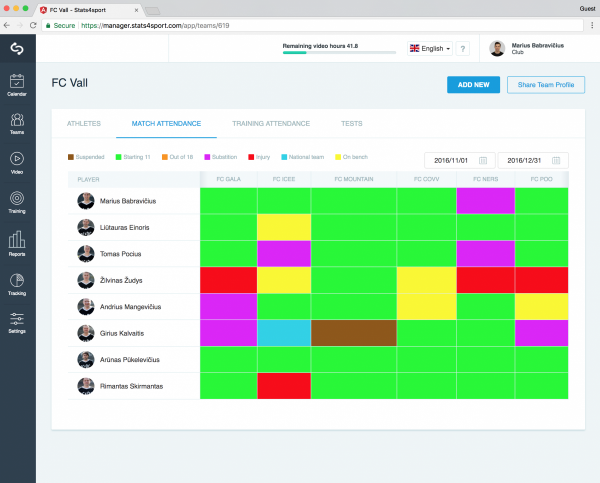Viewport: 600px width, 483px height.
Task: Open the Calendar sidebar section
Action: (x=17, y=85)
